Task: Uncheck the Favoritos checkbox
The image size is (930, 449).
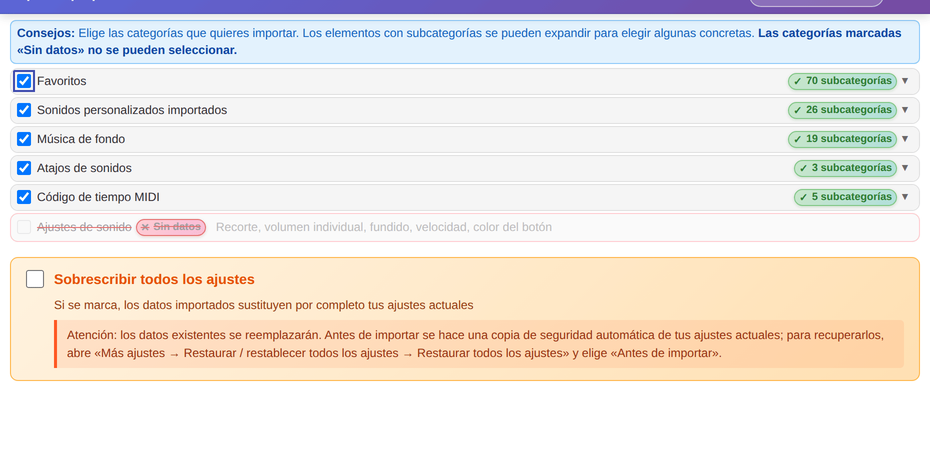Action: tap(24, 81)
